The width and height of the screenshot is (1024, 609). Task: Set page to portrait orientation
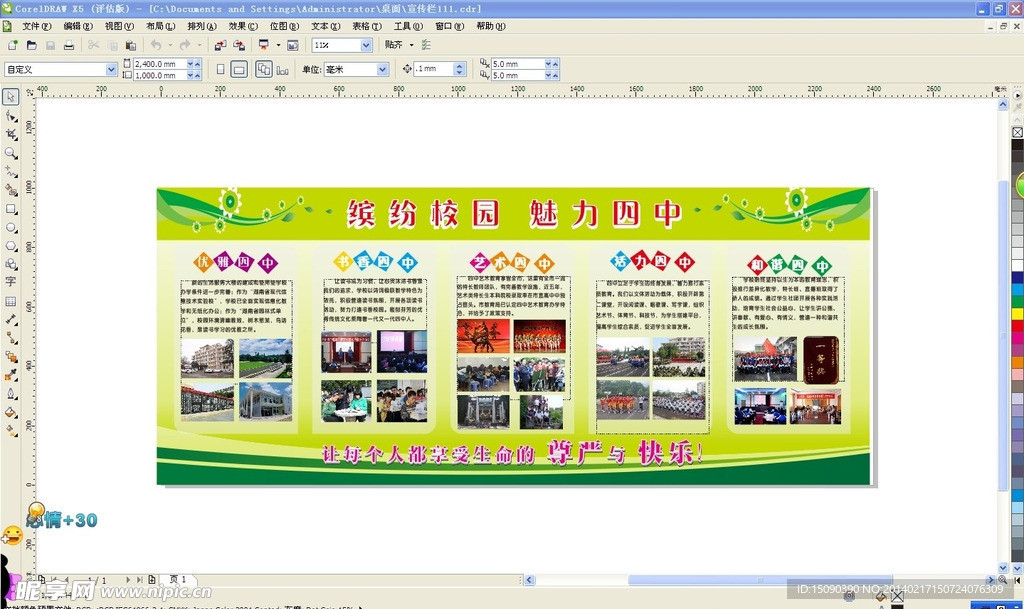221,69
